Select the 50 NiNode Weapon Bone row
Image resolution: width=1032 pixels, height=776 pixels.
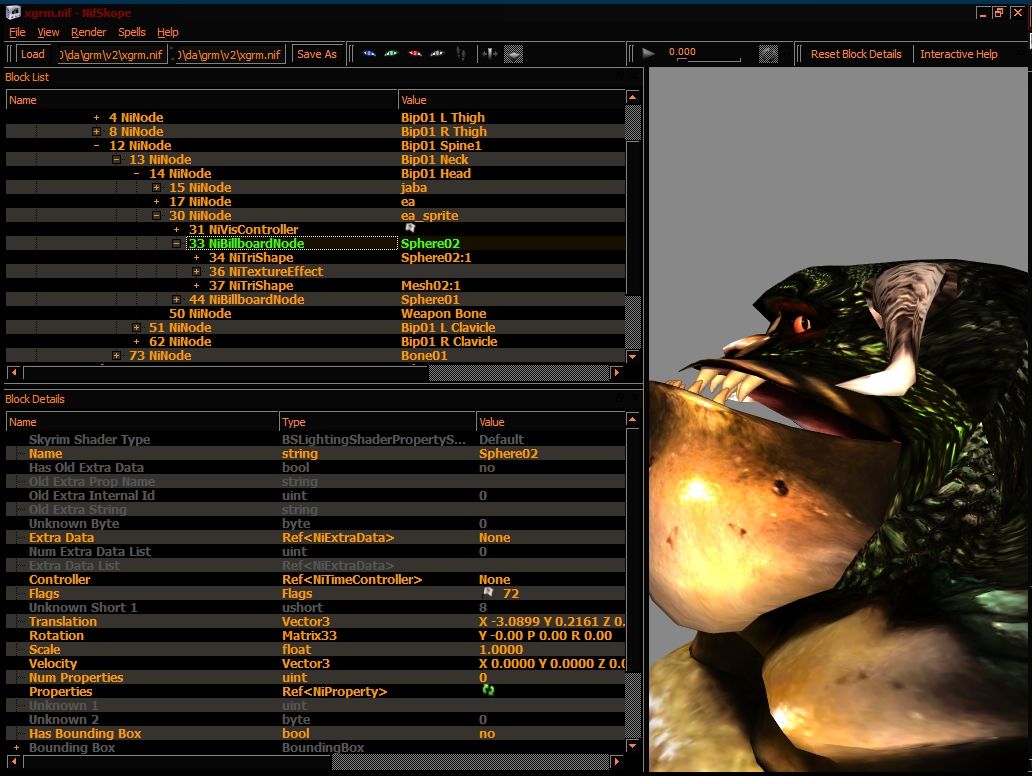tap(315, 313)
